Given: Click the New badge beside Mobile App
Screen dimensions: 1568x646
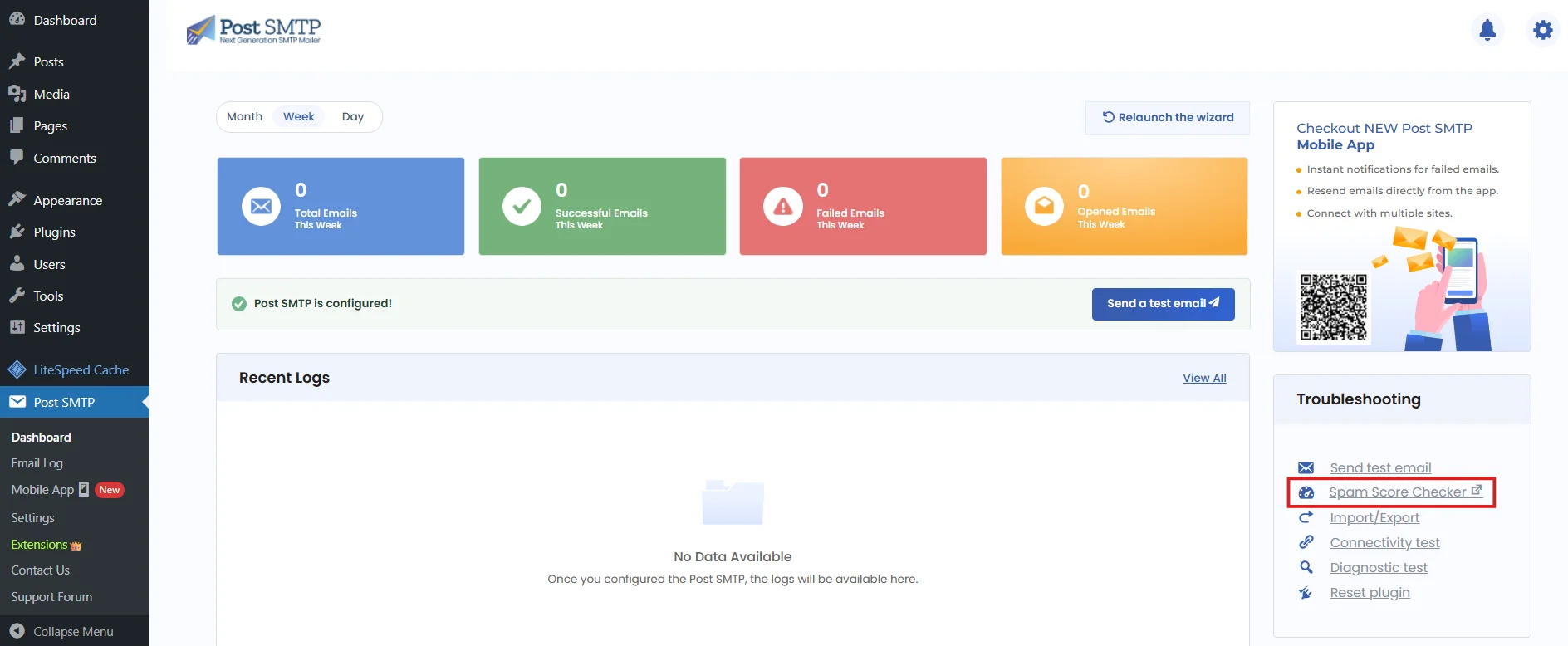Looking at the screenshot, I should click(x=110, y=490).
